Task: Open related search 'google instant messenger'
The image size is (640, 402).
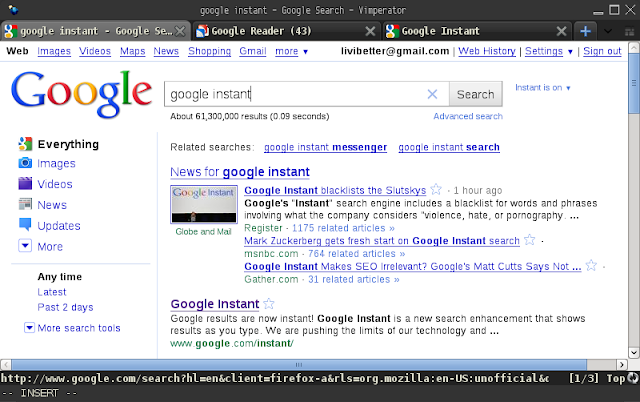Action: pyautogui.click(x=325, y=147)
